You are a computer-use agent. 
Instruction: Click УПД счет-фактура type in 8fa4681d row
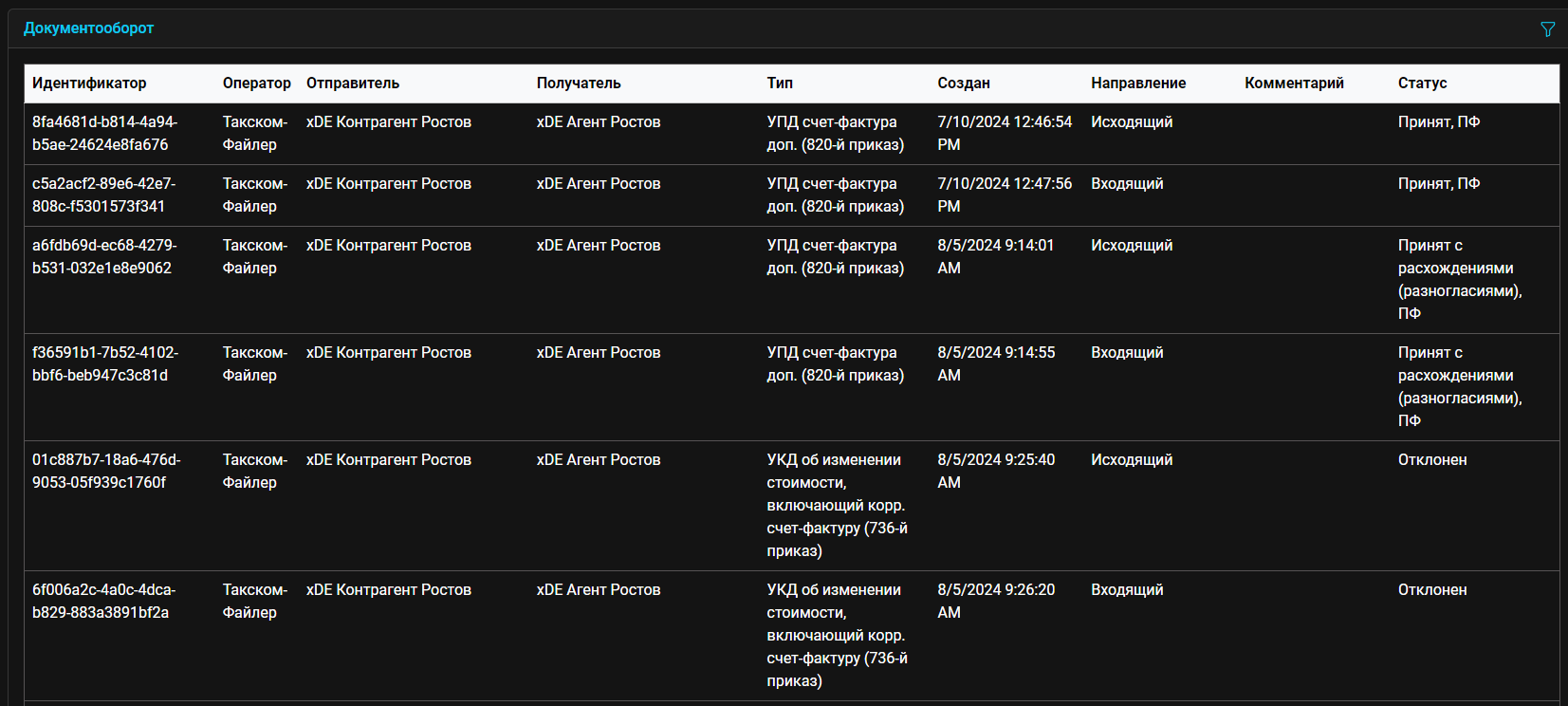836,134
